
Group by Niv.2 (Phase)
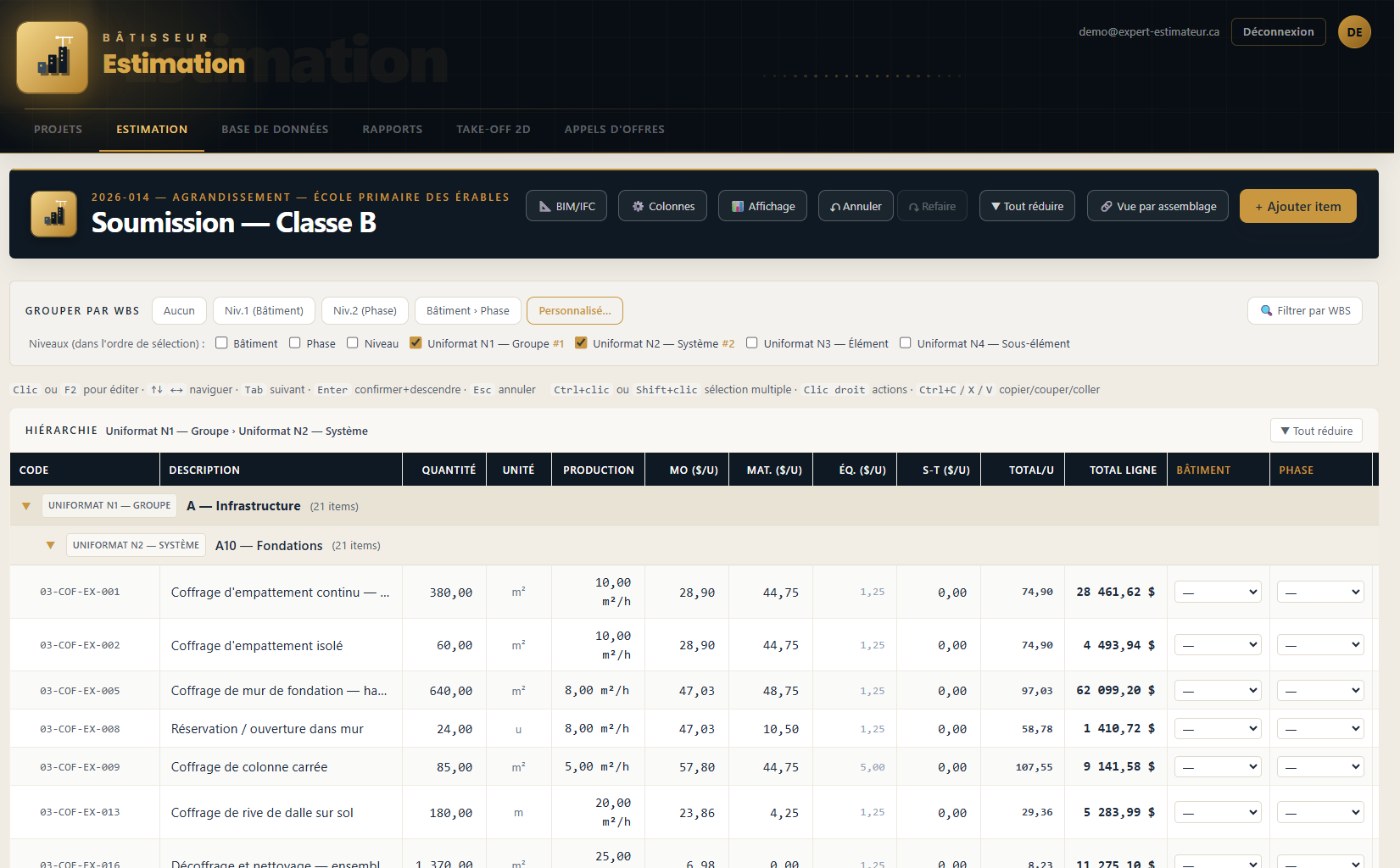point(365,310)
